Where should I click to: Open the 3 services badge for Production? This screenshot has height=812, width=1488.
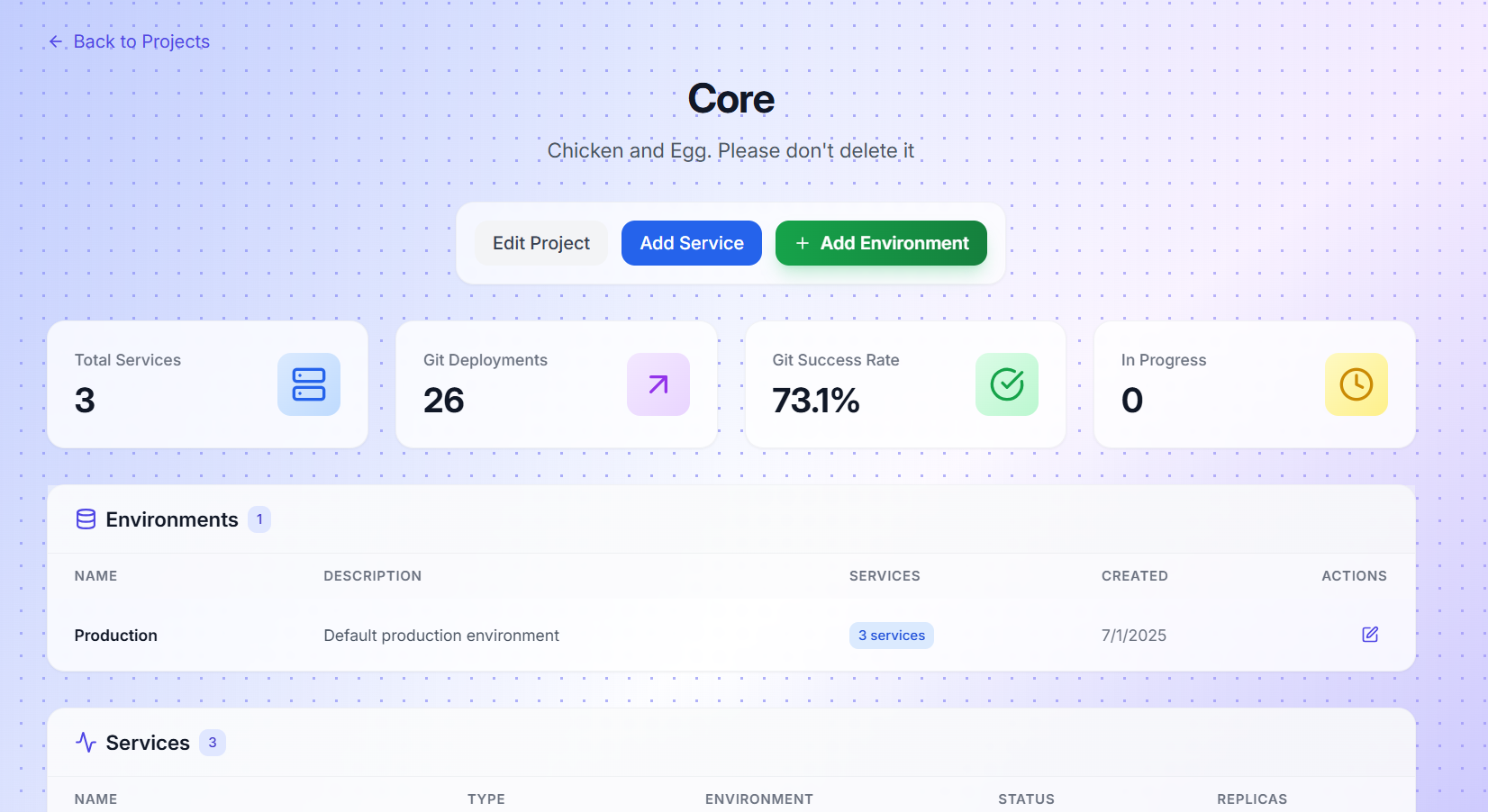click(891, 636)
